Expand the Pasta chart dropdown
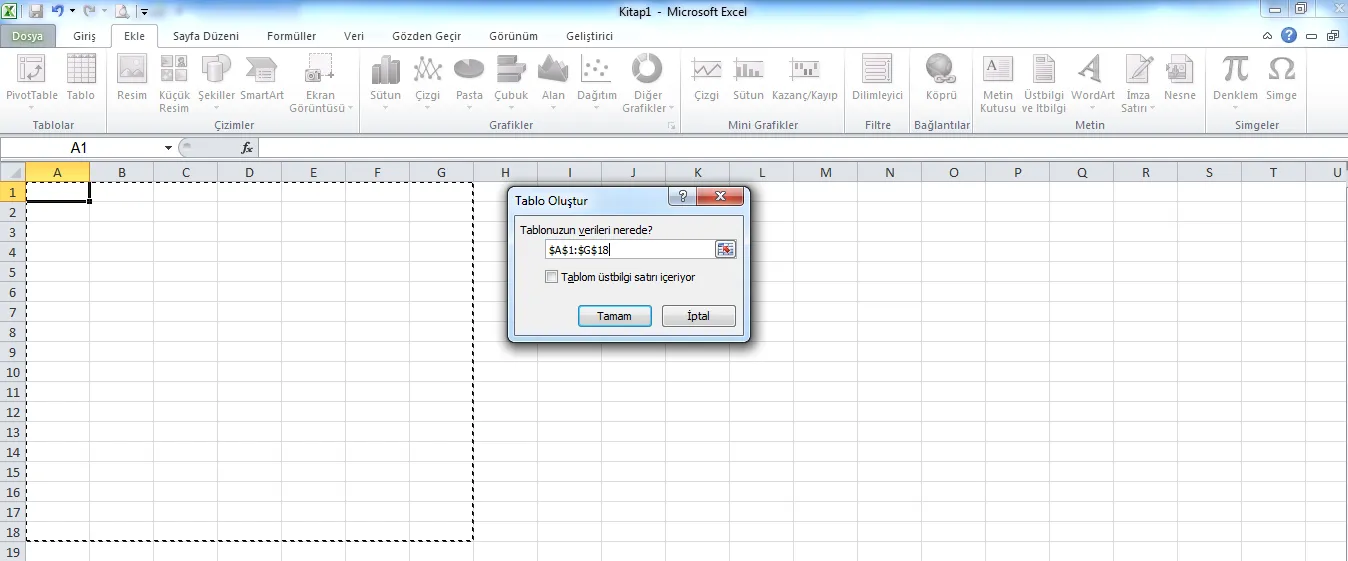1348x561 pixels. pos(469,107)
